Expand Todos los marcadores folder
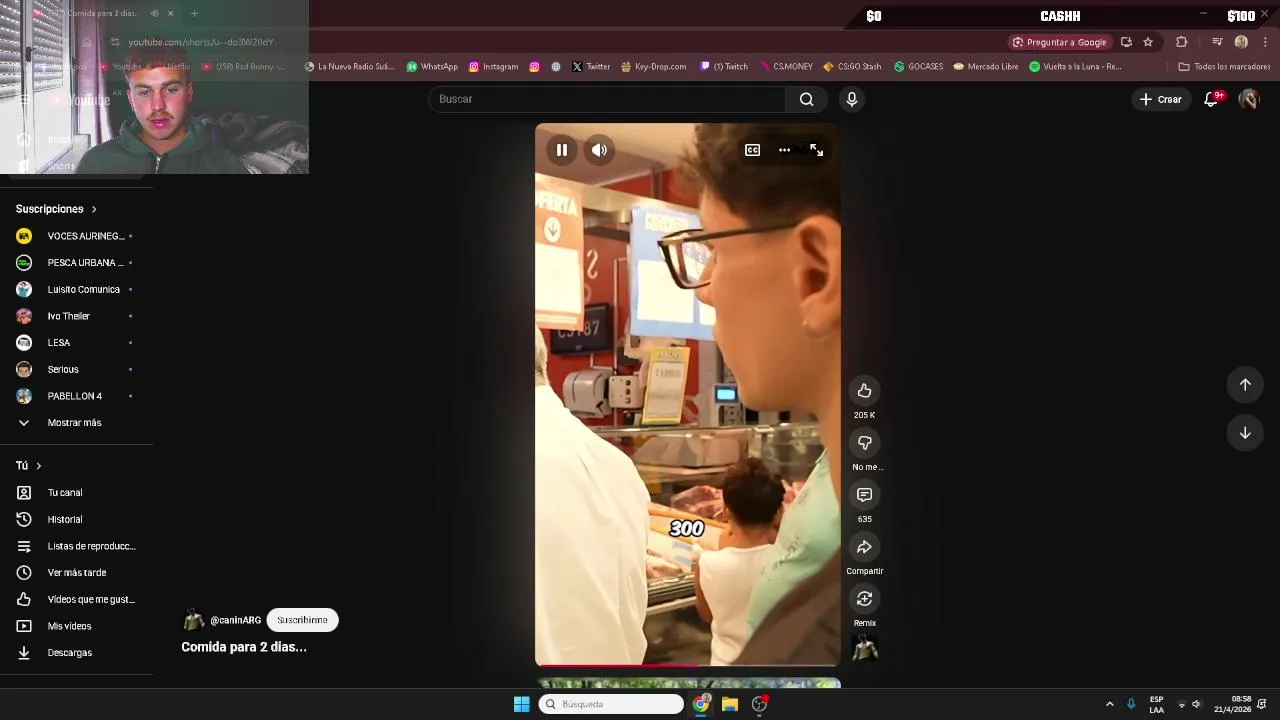The image size is (1280, 720). [1224, 67]
